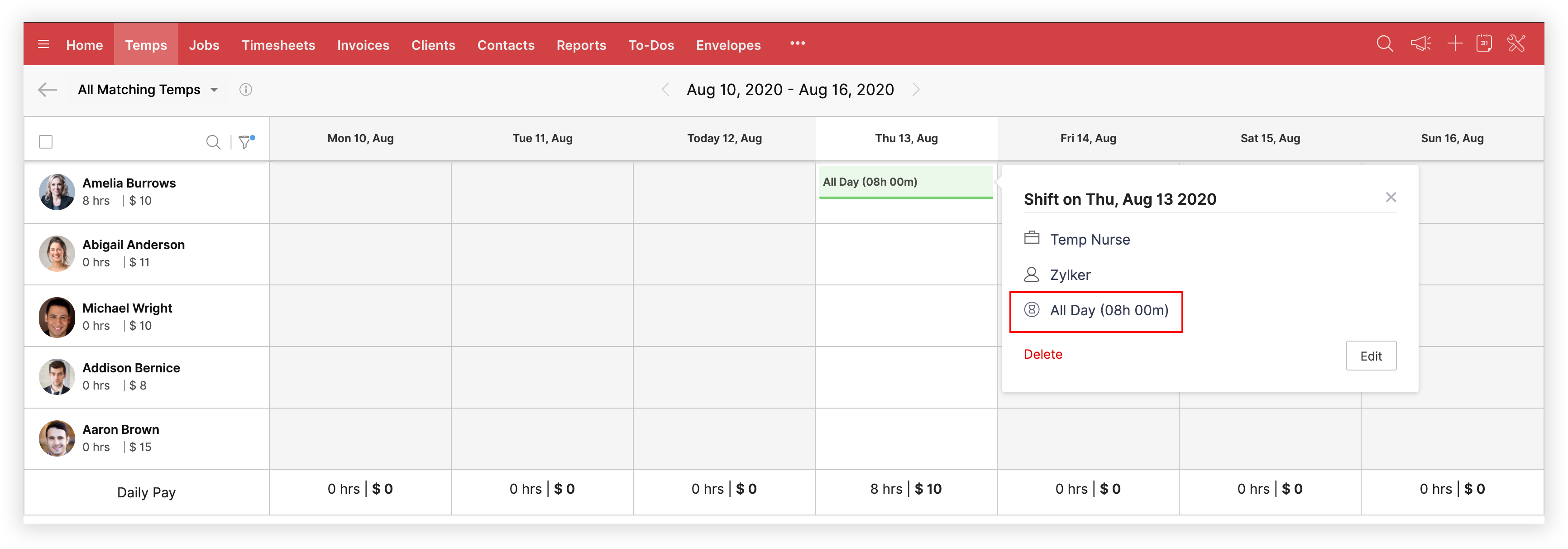This screenshot has width=1568, height=549.
Task: Open the announcements megaphone icon
Action: point(1420,44)
